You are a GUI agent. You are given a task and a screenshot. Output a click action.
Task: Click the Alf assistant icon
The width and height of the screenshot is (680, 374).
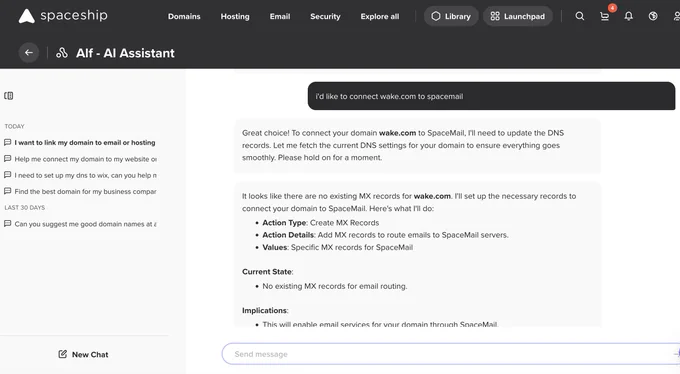click(x=62, y=53)
